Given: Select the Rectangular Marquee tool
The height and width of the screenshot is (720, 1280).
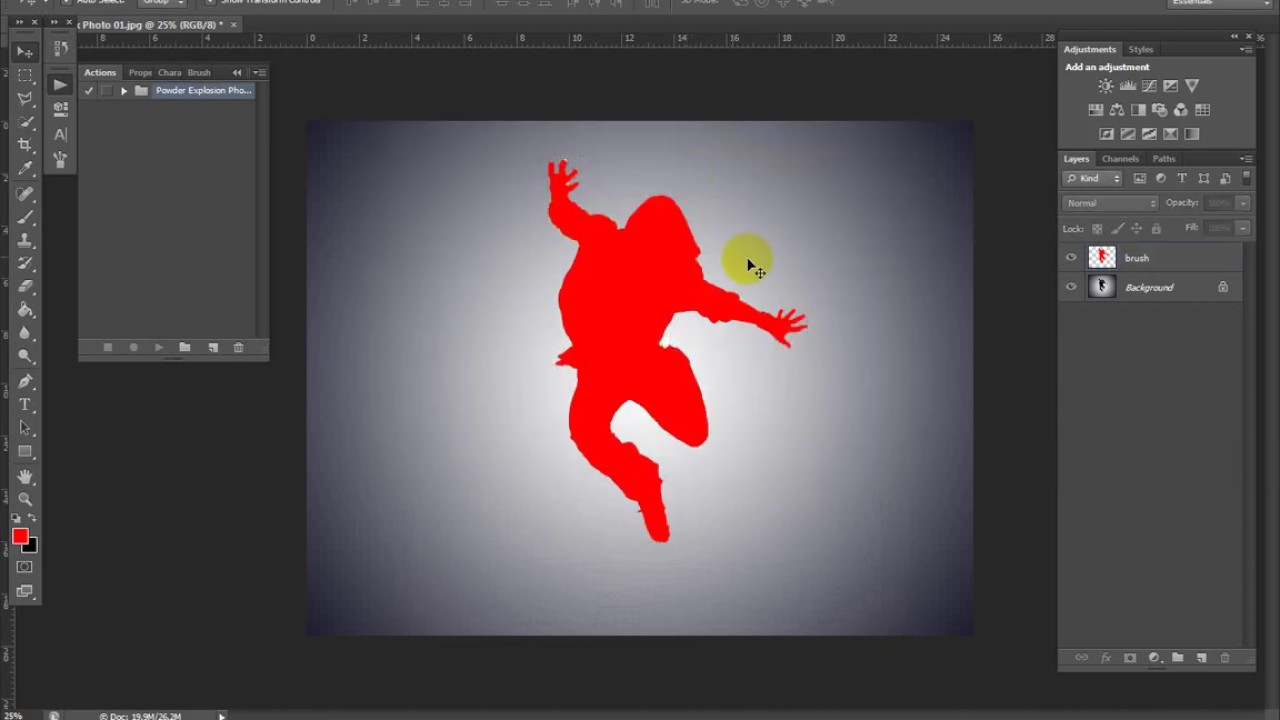Looking at the screenshot, I should pos(25,76).
